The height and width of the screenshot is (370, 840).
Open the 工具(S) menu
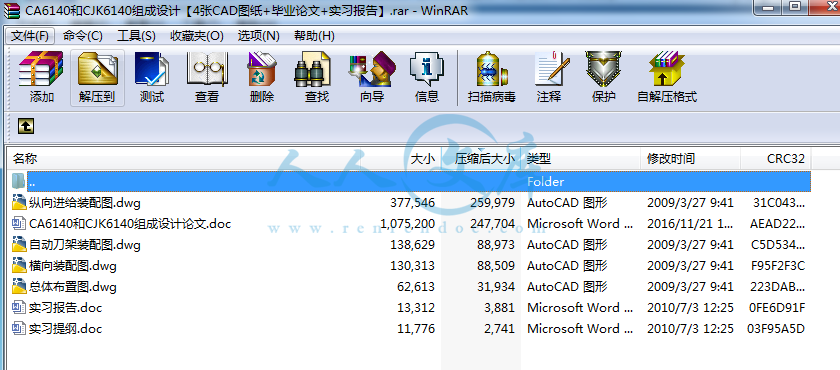click(x=136, y=36)
